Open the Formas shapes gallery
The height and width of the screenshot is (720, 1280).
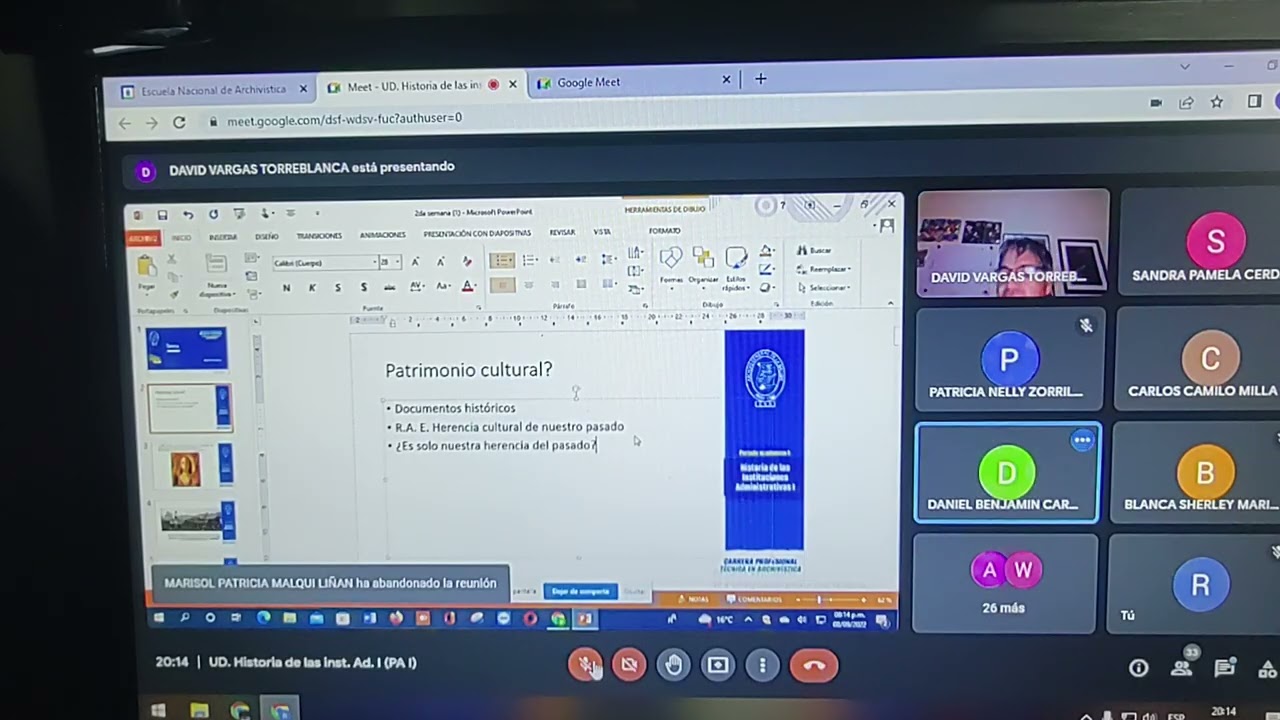coord(671,265)
